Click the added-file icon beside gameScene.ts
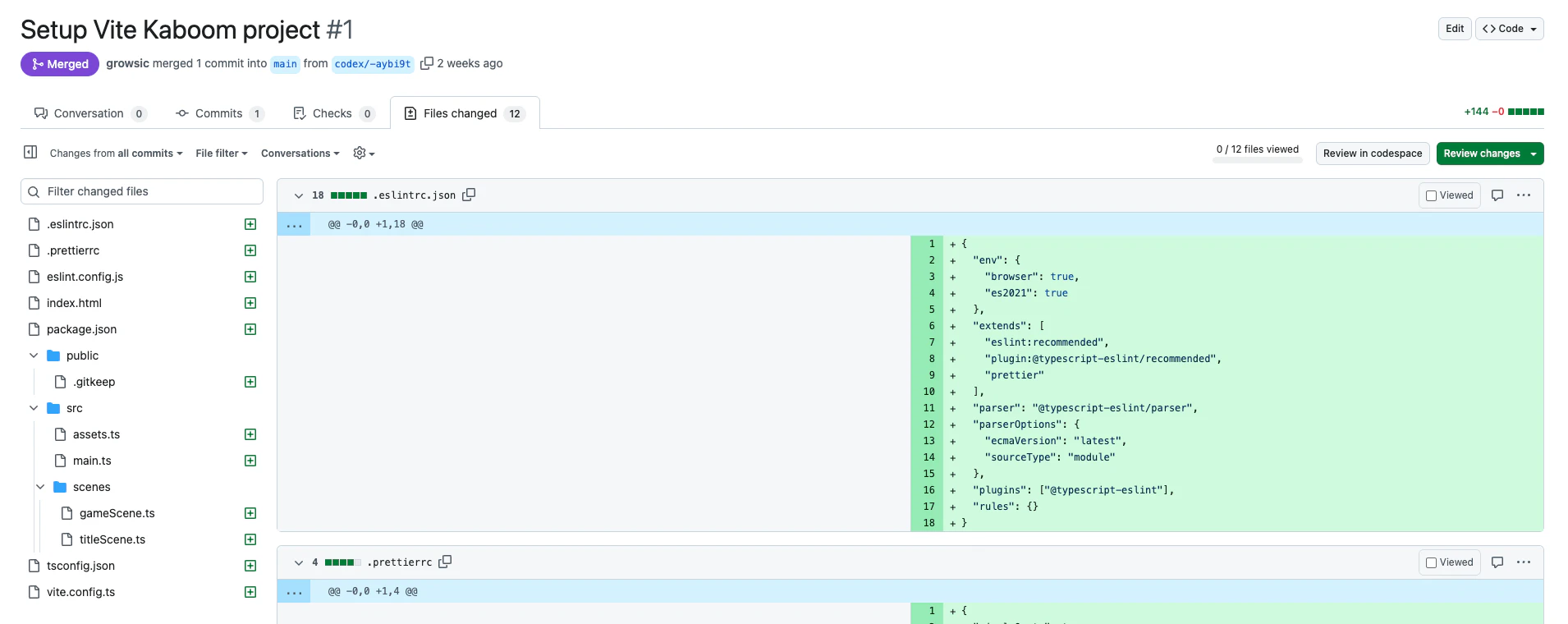The width and height of the screenshot is (1568, 624). (x=250, y=513)
